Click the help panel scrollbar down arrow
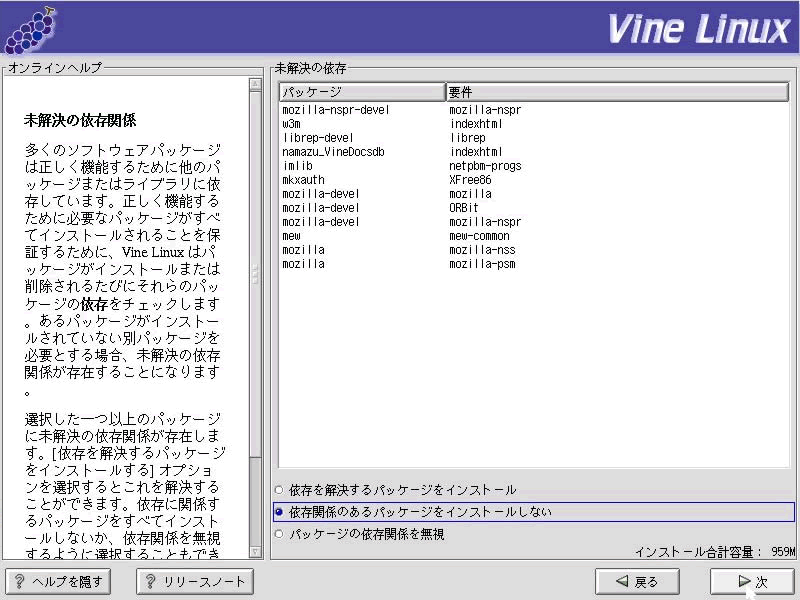This screenshot has width=800, height=600. click(x=256, y=552)
